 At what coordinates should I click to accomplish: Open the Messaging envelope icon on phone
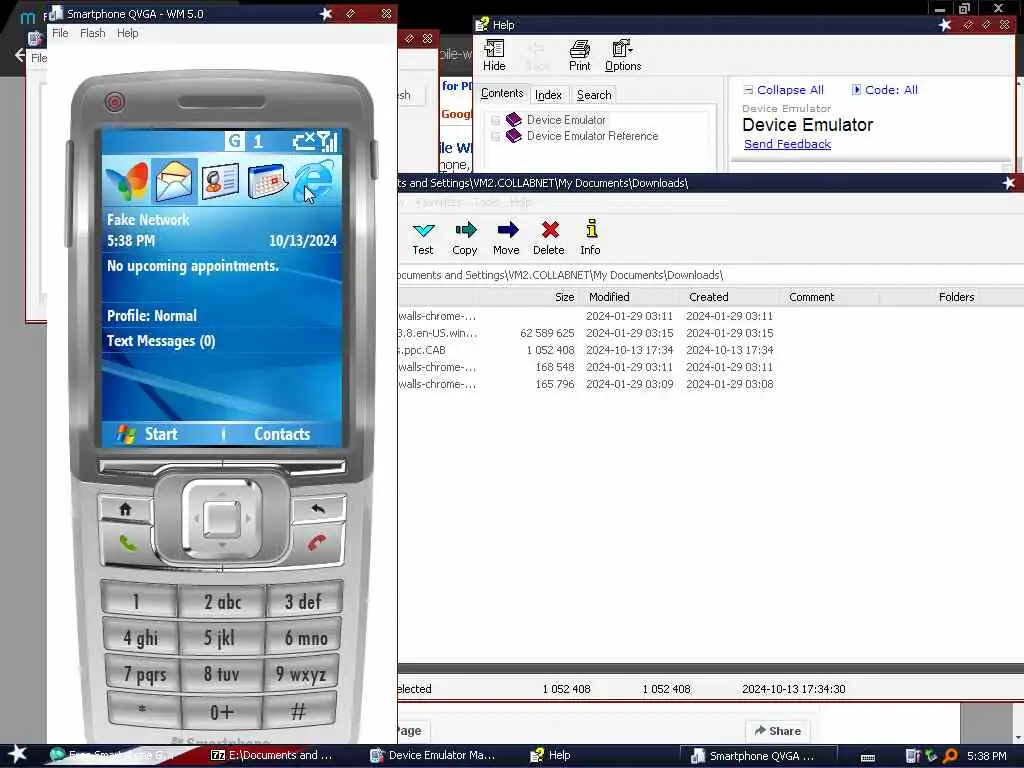174,181
